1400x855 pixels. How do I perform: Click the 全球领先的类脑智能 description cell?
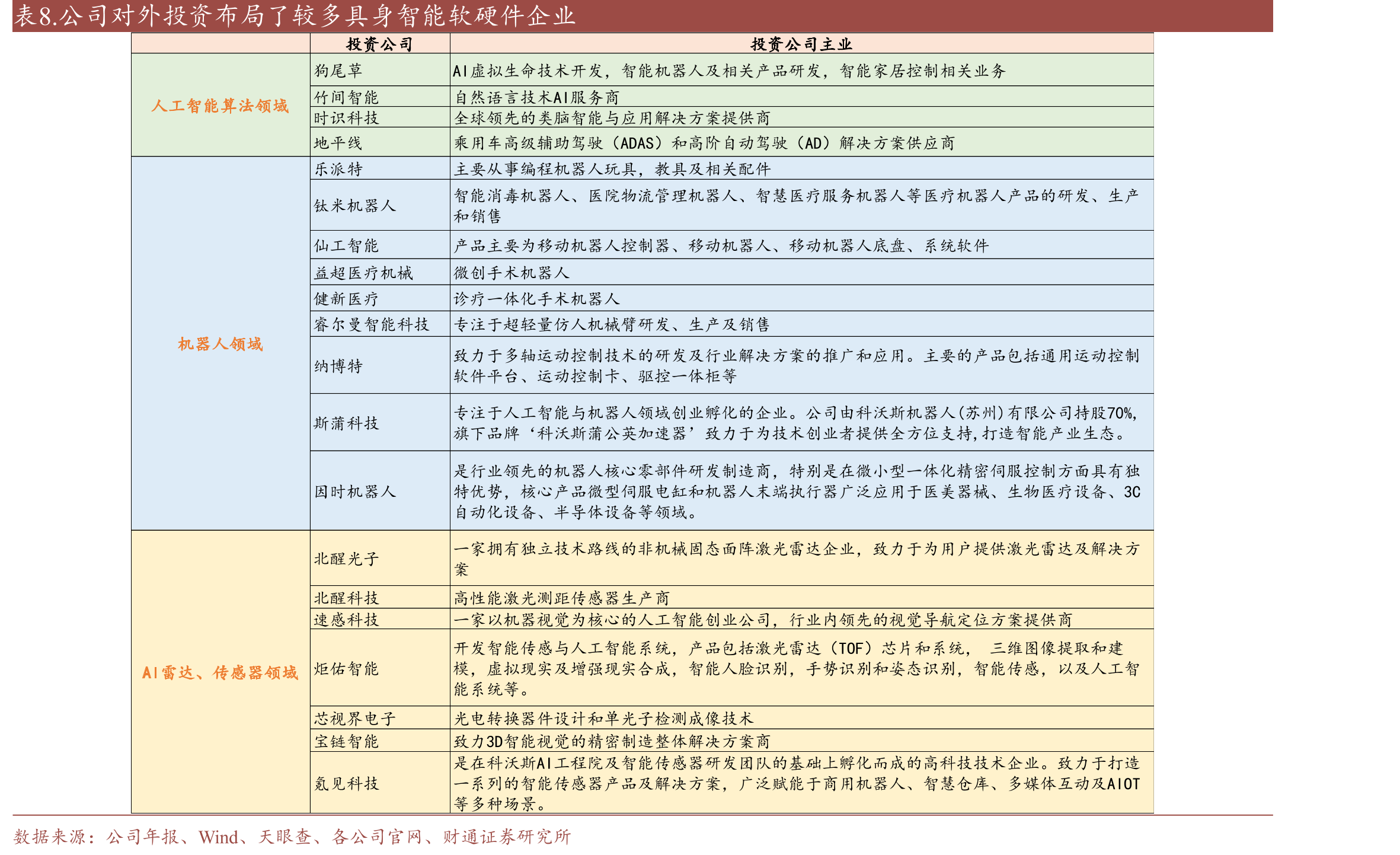coord(801,117)
